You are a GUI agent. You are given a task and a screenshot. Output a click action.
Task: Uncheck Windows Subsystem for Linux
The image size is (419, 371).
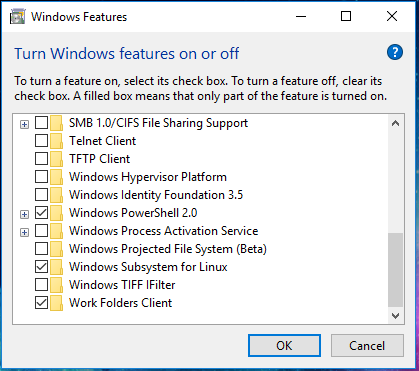[41, 267]
